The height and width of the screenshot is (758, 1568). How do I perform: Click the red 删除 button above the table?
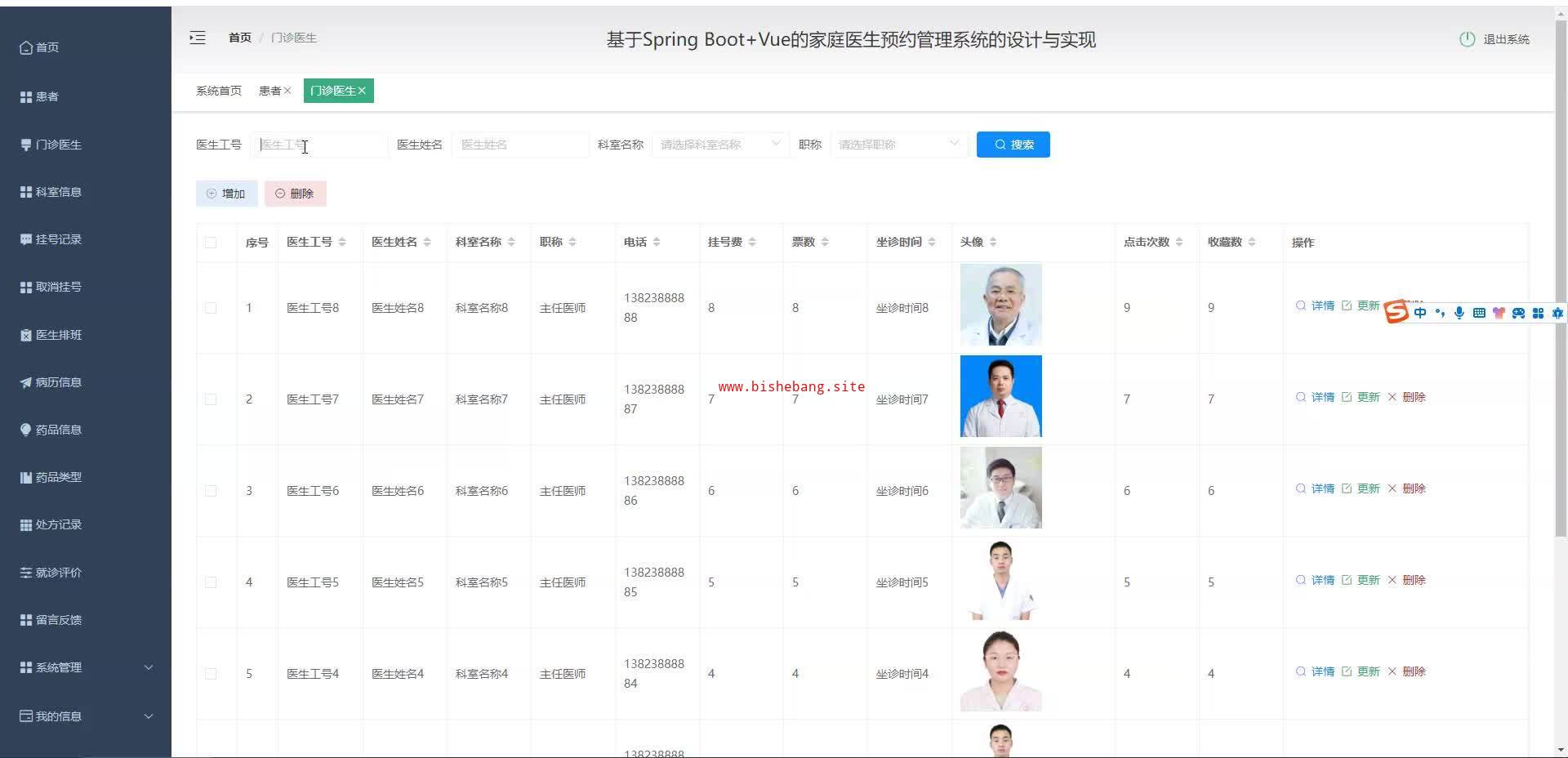tap(295, 194)
